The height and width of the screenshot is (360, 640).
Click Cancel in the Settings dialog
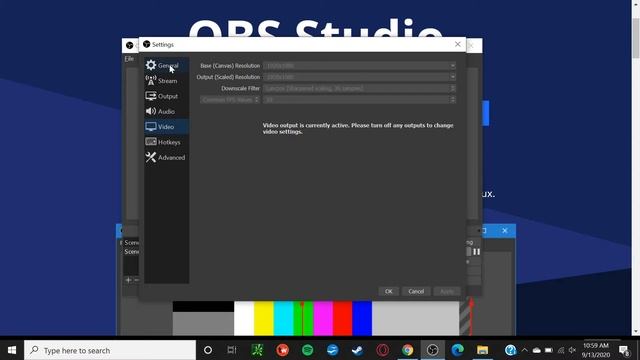pyautogui.click(x=416, y=291)
